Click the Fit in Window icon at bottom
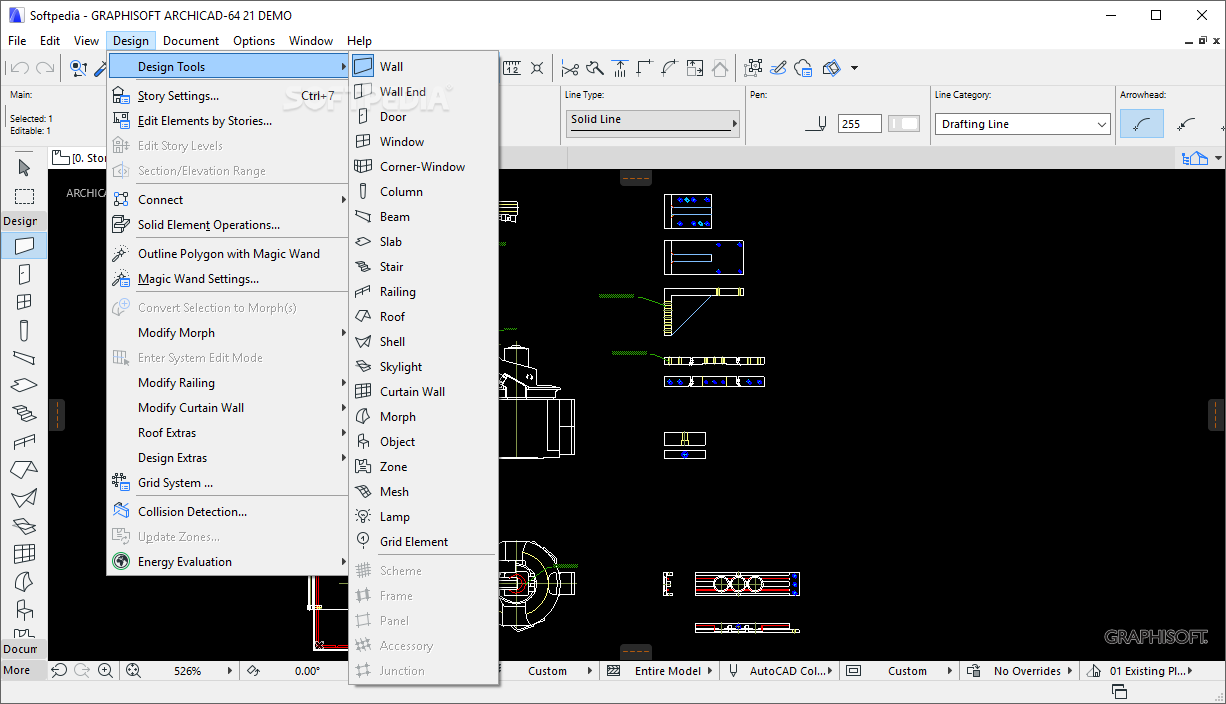Screen dimensions: 1226x704 point(134,671)
